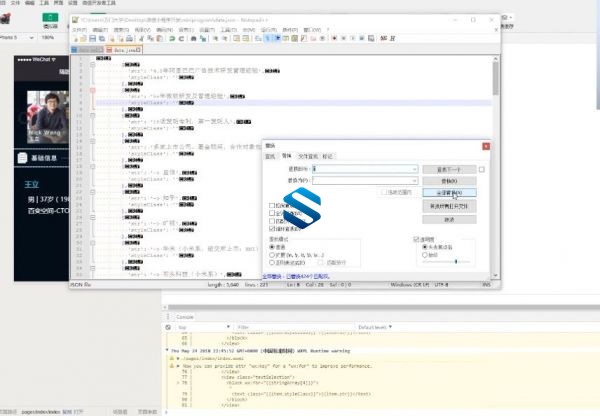Open the 100% zoom dropdown in simulator

[x=48, y=38]
